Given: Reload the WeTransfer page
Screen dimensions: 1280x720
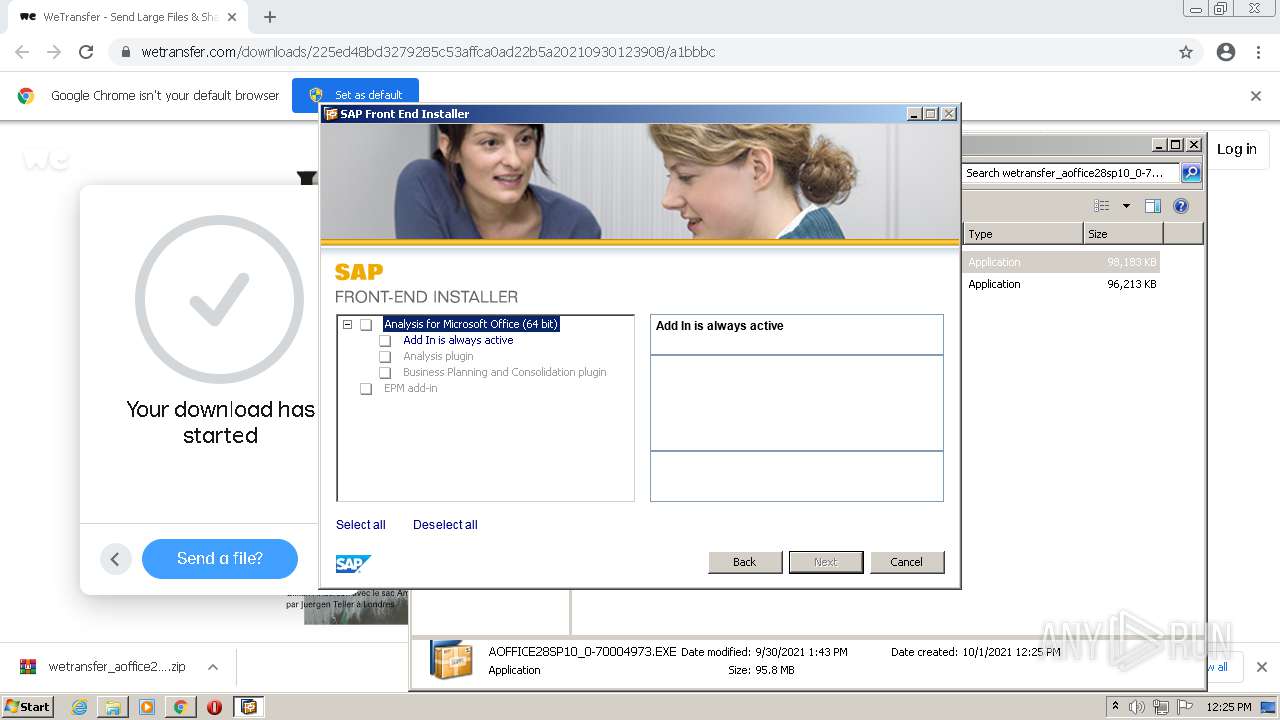Looking at the screenshot, I should pyautogui.click(x=86, y=52).
